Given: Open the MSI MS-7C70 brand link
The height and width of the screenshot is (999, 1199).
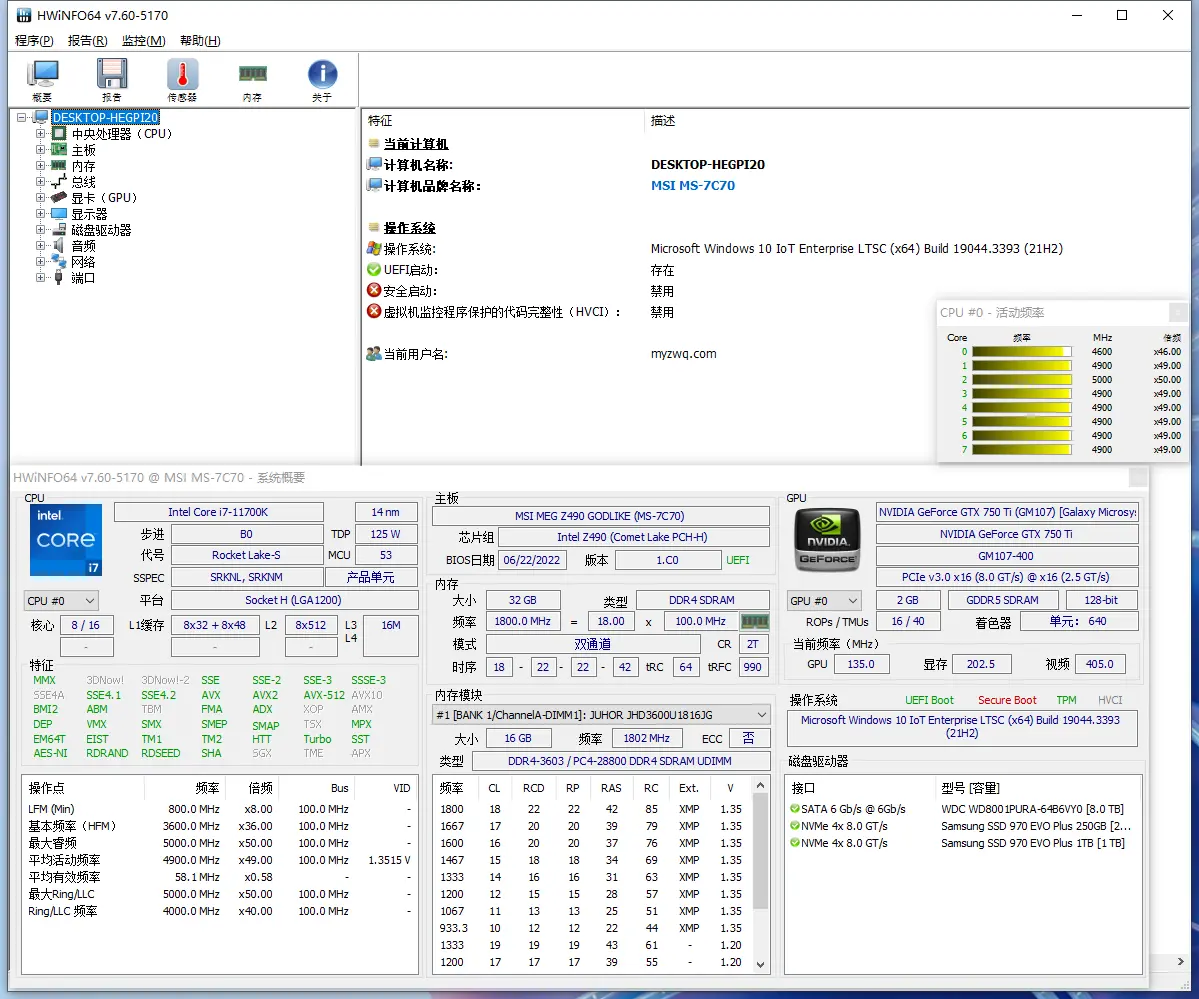Looking at the screenshot, I should 693,185.
